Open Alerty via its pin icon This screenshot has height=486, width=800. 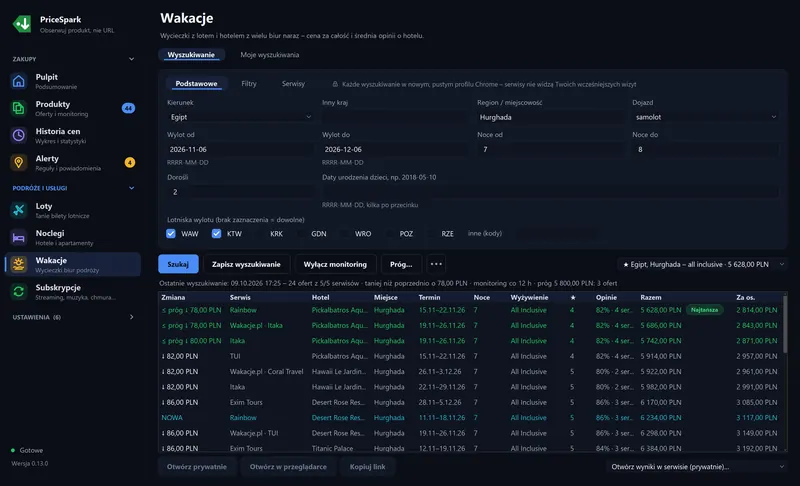click(x=19, y=163)
